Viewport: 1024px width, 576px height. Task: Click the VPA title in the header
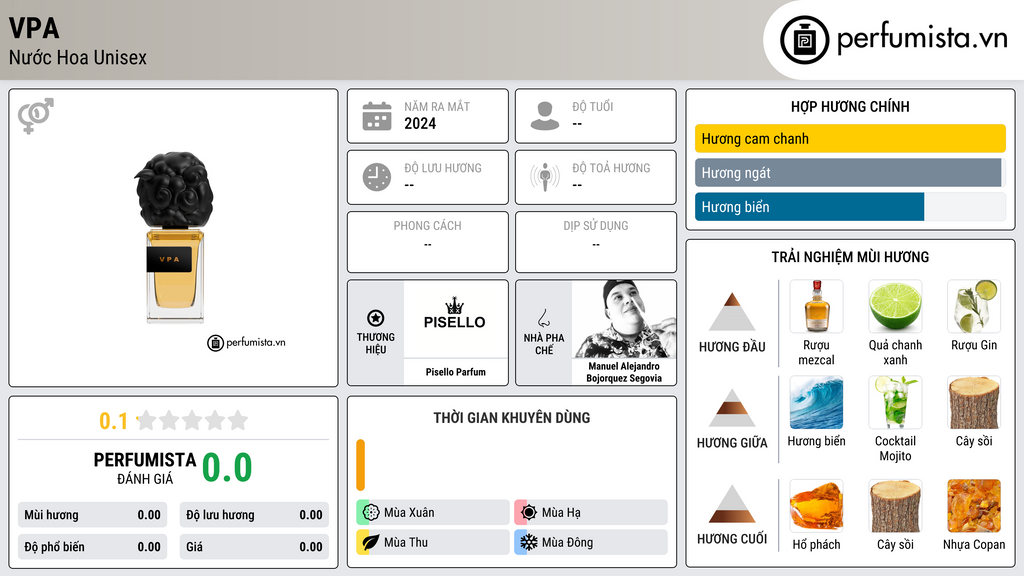click(x=34, y=28)
